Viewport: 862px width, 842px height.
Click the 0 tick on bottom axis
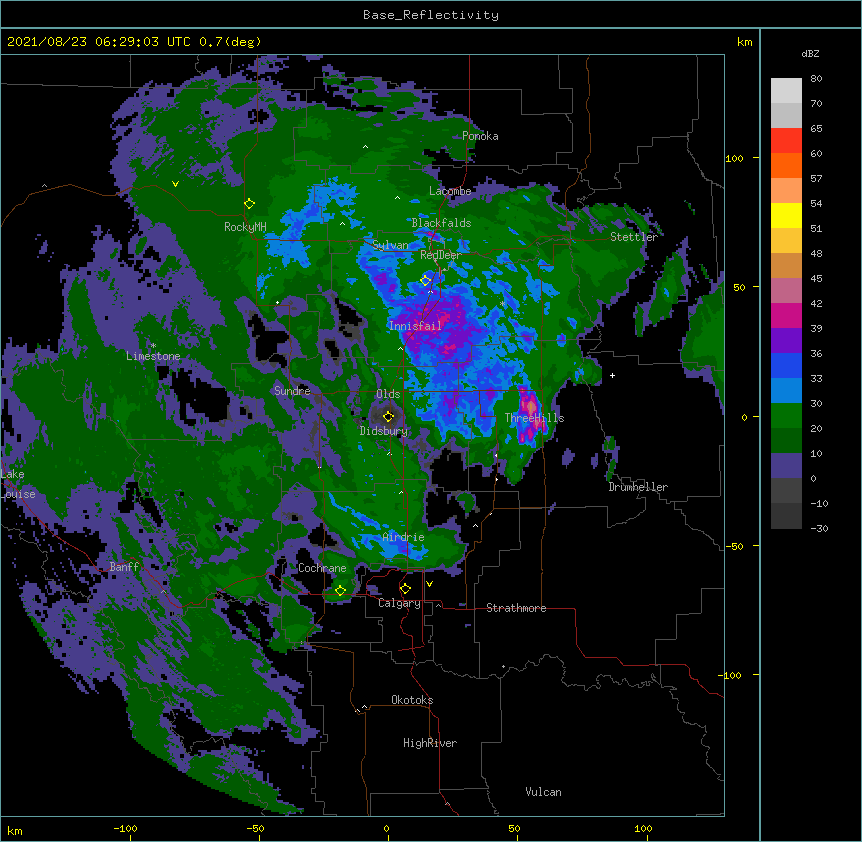coord(386,829)
